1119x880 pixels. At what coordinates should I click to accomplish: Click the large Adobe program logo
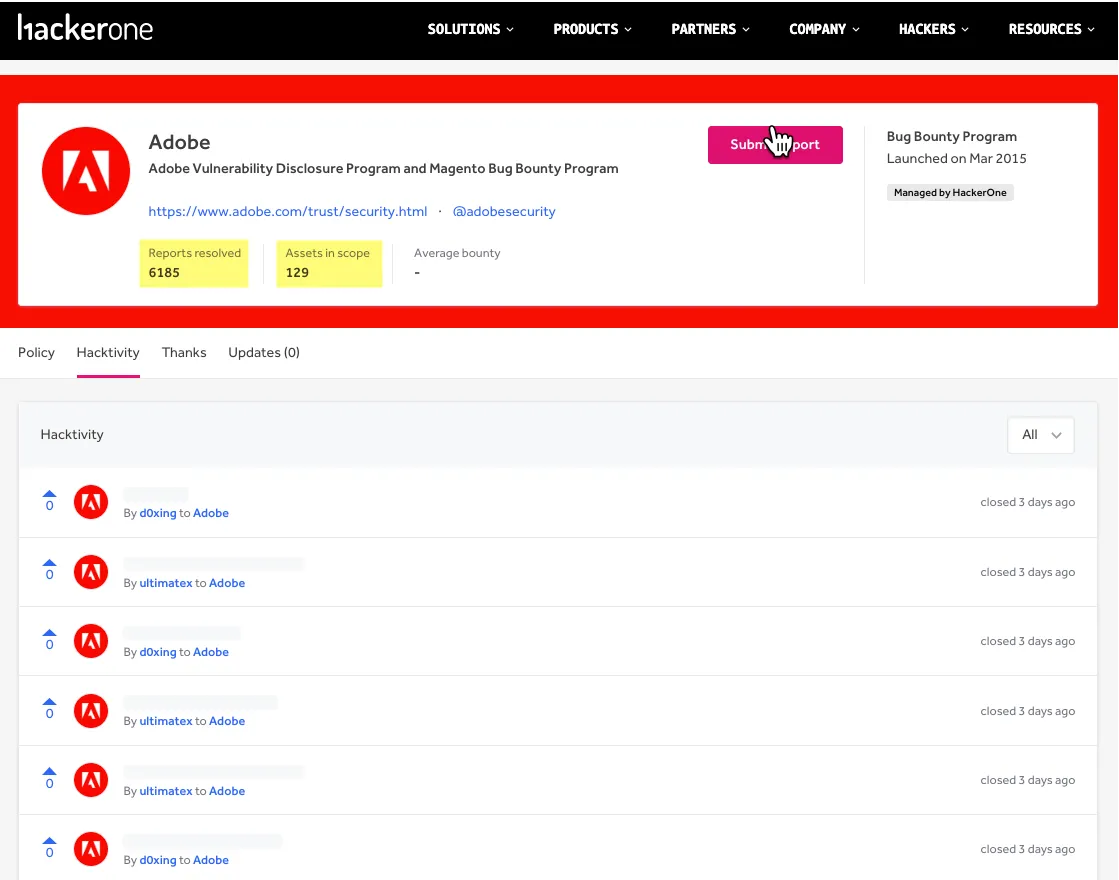(86, 171)
